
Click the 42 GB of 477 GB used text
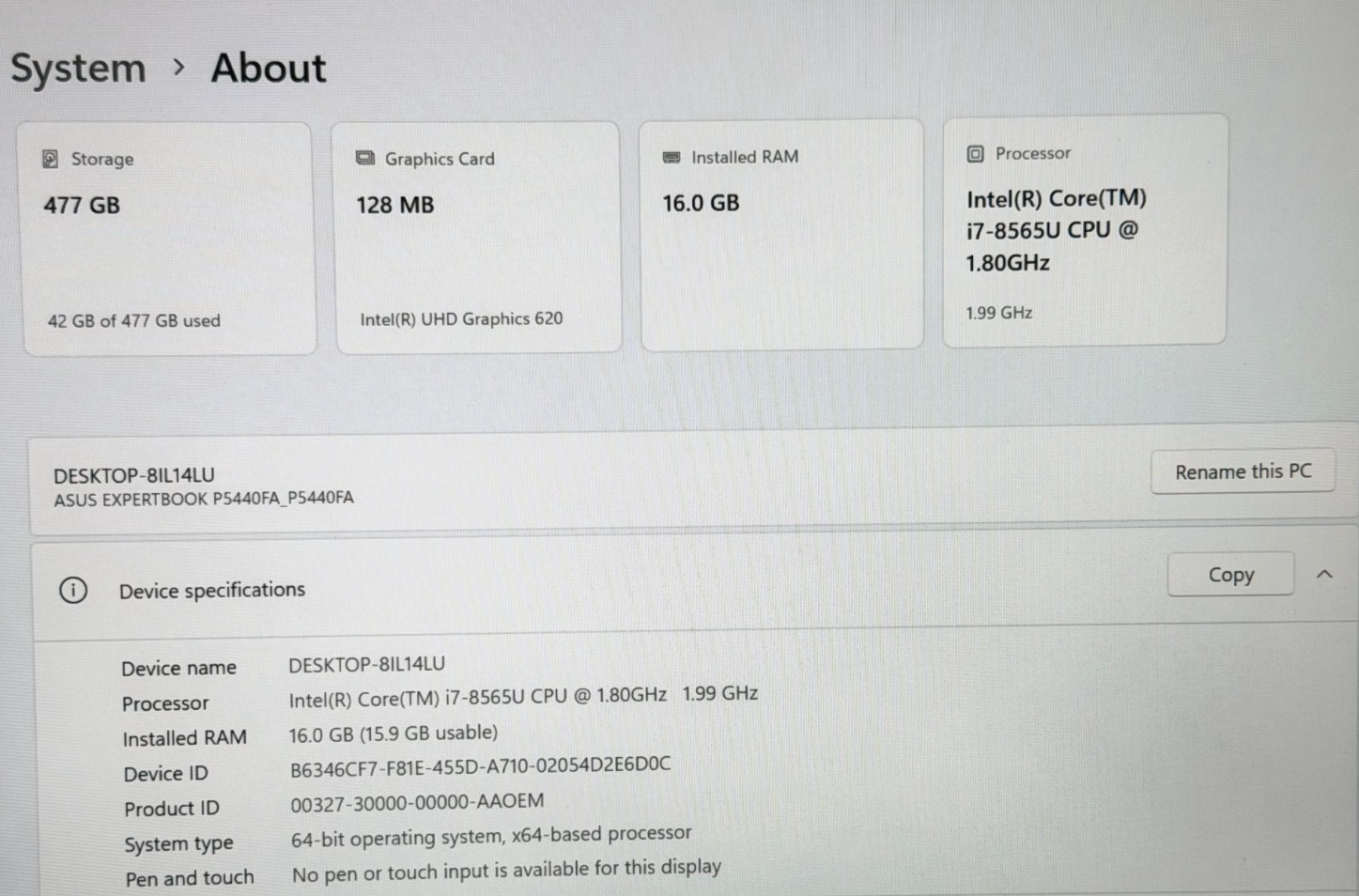[x=134, y=320]
